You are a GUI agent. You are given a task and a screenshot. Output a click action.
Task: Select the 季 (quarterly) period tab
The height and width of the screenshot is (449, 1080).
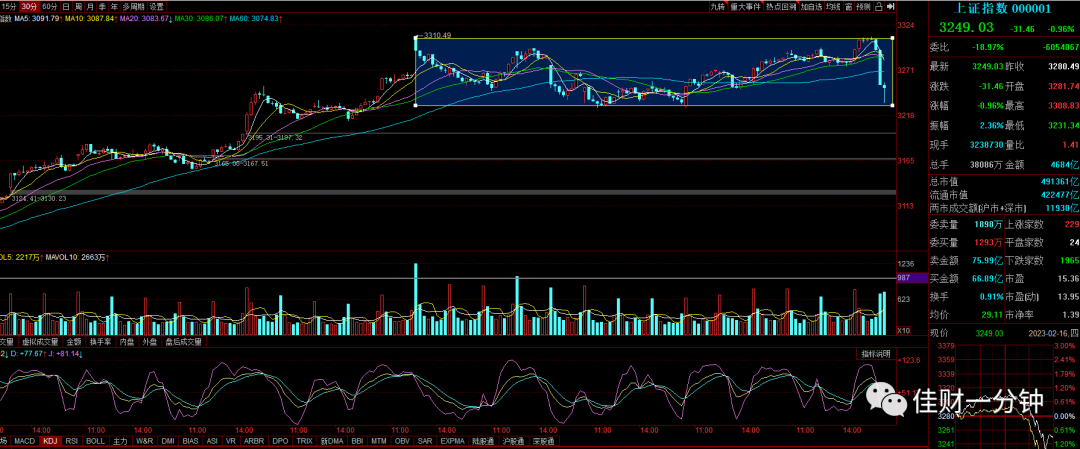coord(102,7)
